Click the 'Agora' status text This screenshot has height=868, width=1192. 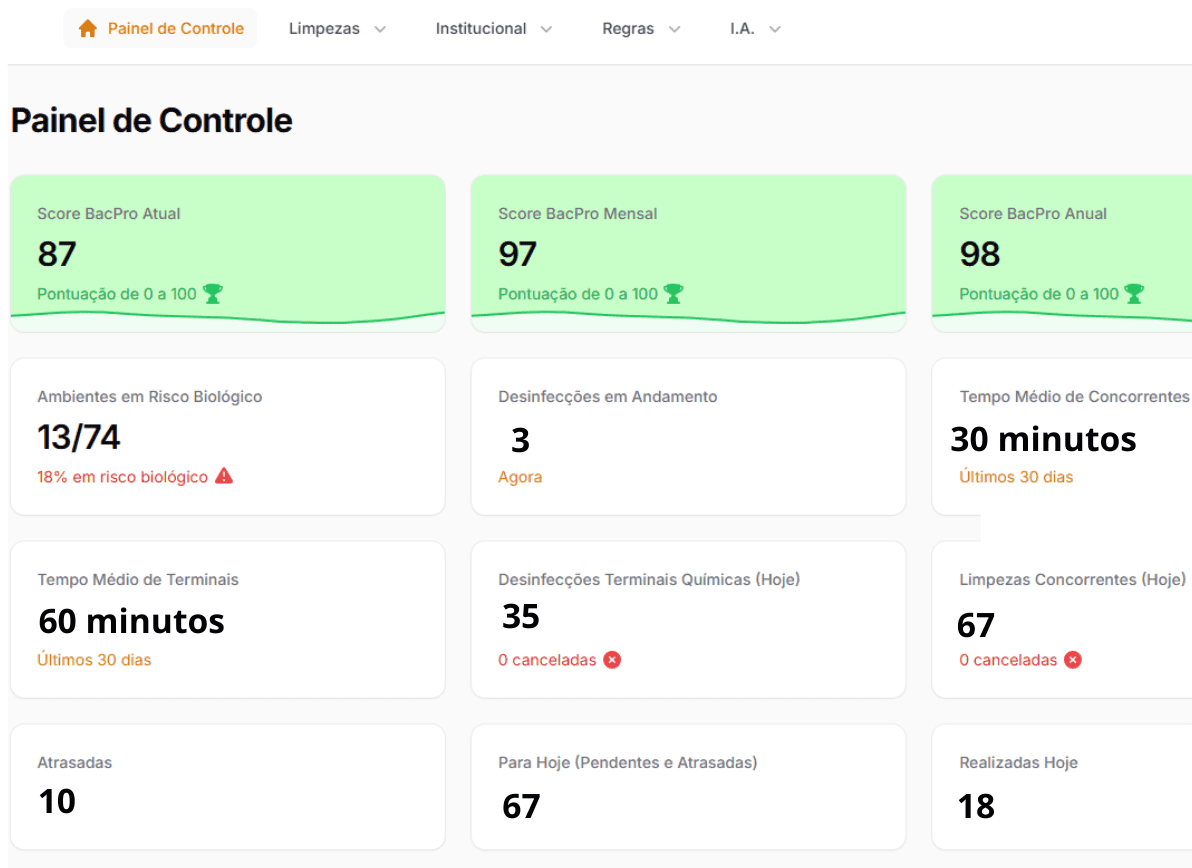click(520, 477)
